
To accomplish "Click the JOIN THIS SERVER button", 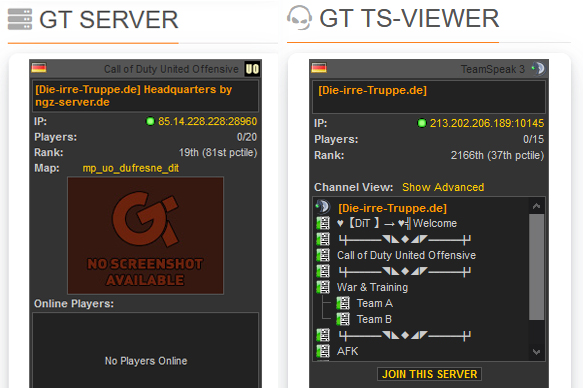I will point(429,374).
